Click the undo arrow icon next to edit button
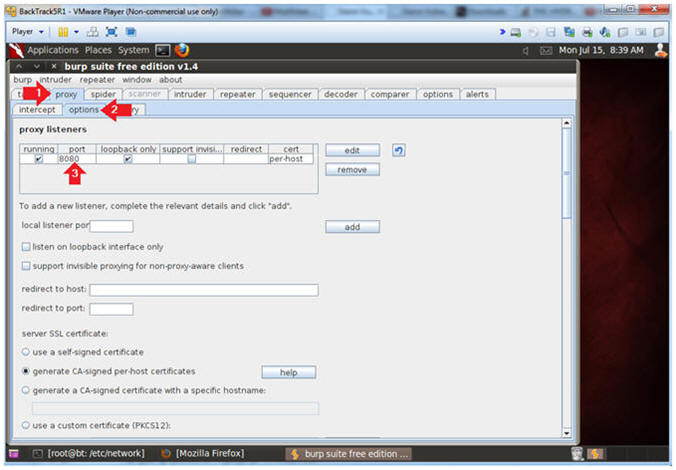 (x=399, y=150)
